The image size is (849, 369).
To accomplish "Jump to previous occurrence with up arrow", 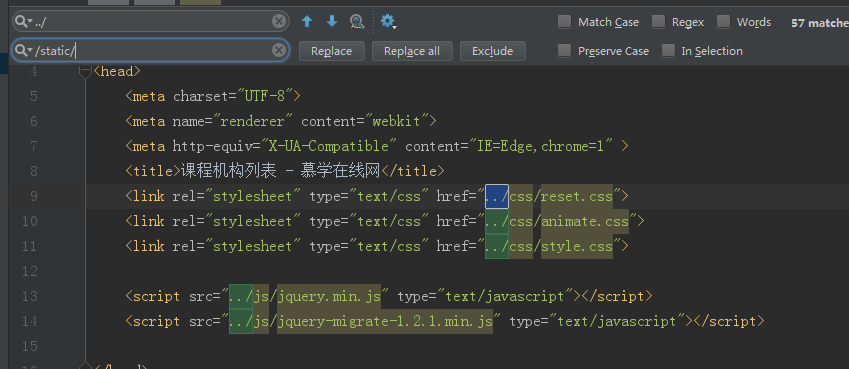I will click(307, 22).
